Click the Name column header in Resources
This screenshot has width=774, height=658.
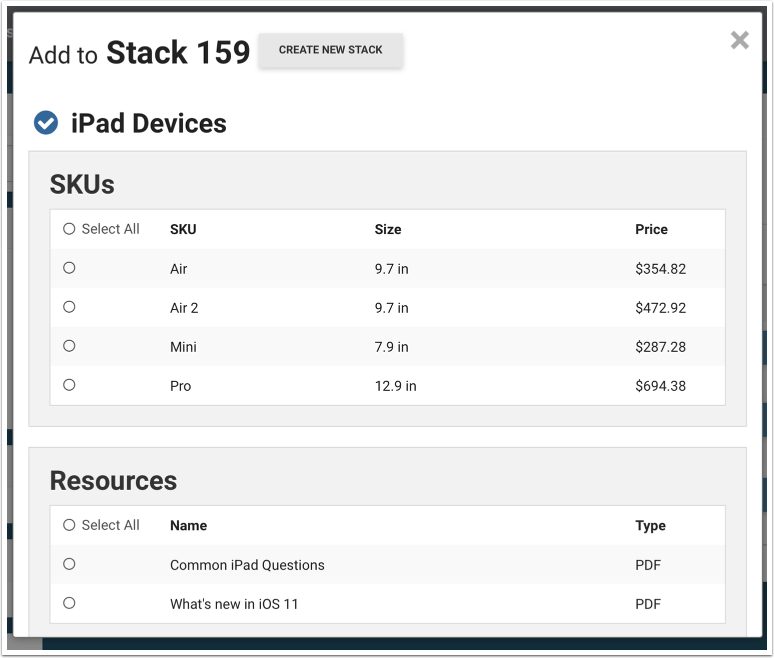point(189,526)
